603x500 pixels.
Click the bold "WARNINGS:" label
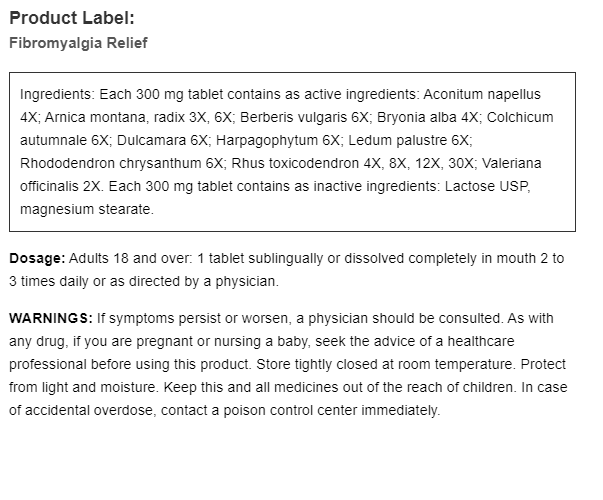tap(50, 318)
